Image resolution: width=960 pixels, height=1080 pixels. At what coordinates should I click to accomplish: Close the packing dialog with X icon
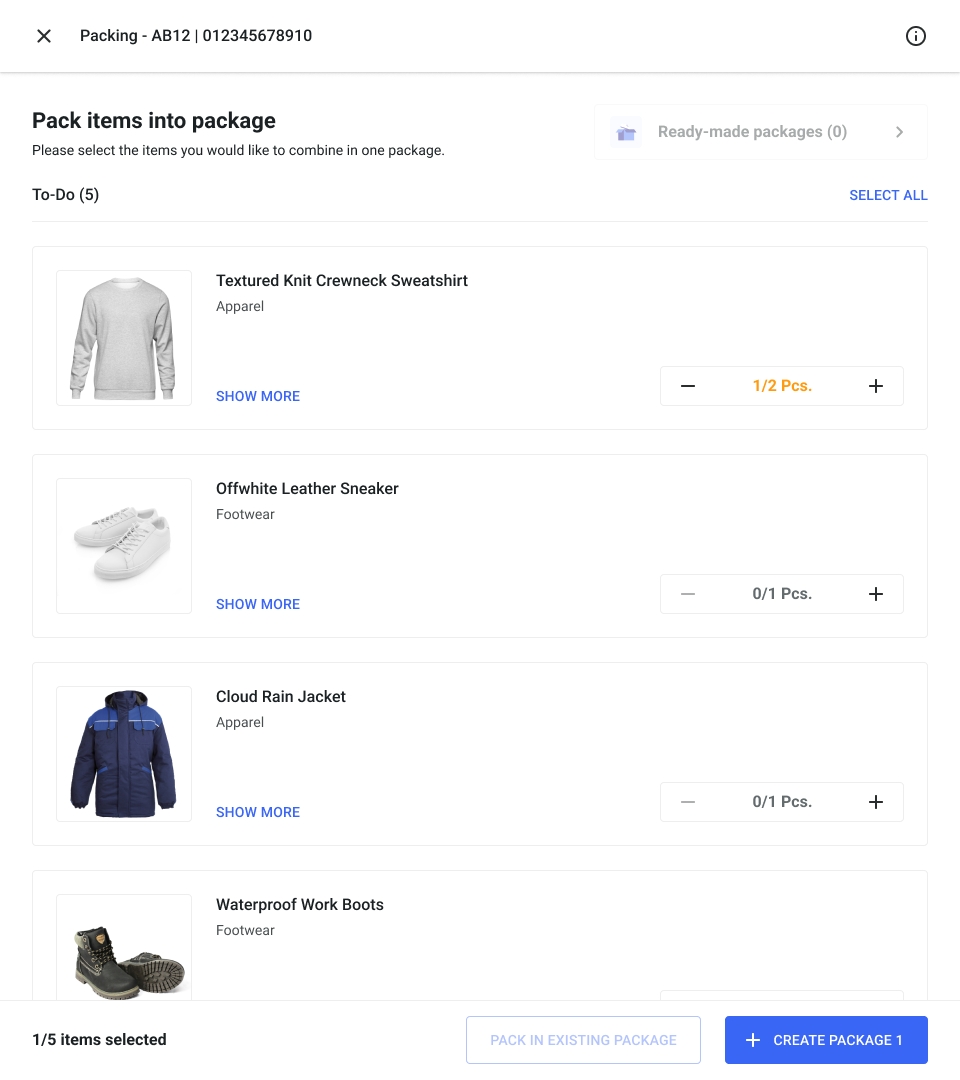44,36
